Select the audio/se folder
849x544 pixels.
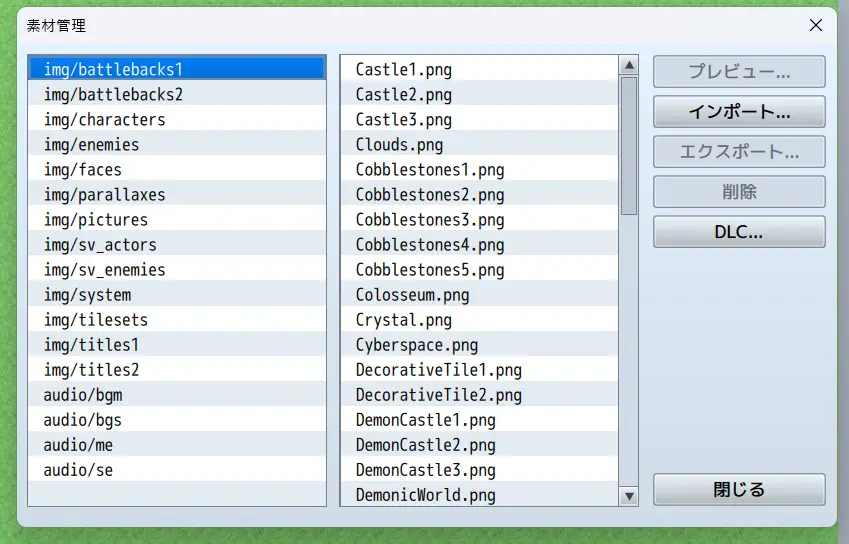click(78, 470)
